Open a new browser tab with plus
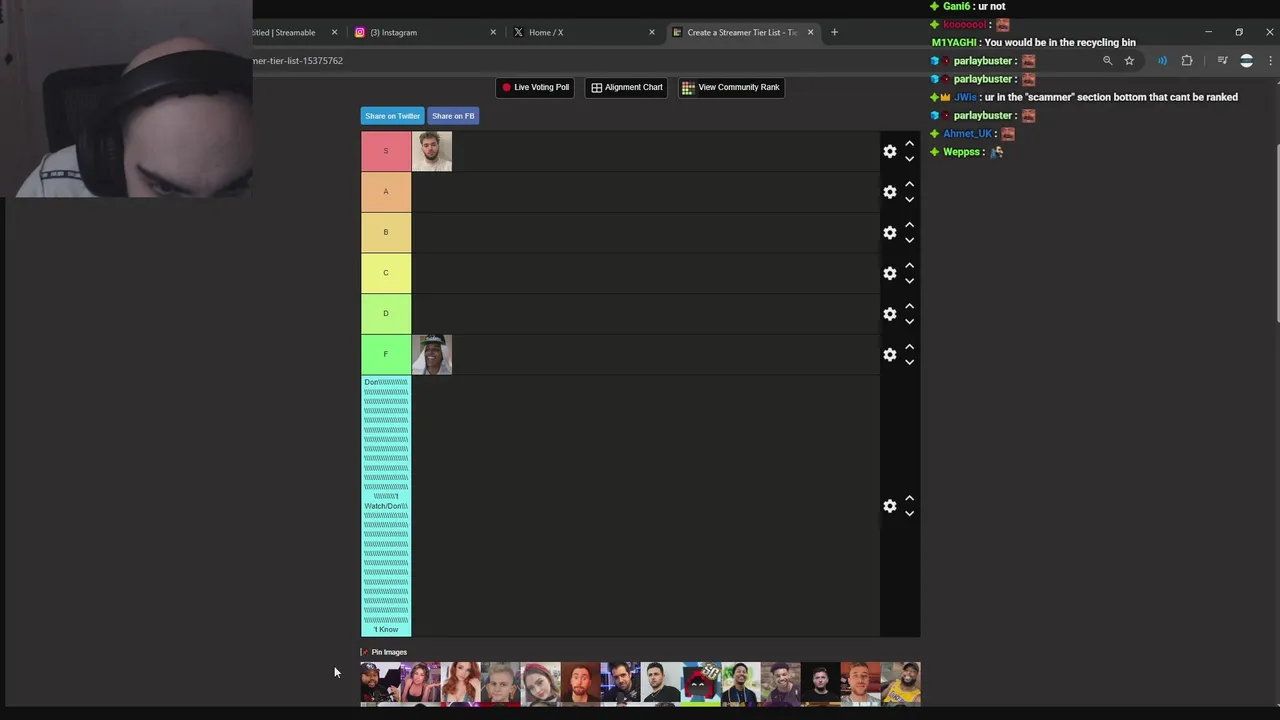This screenshot has width=1280, height=720. (835, 32)
